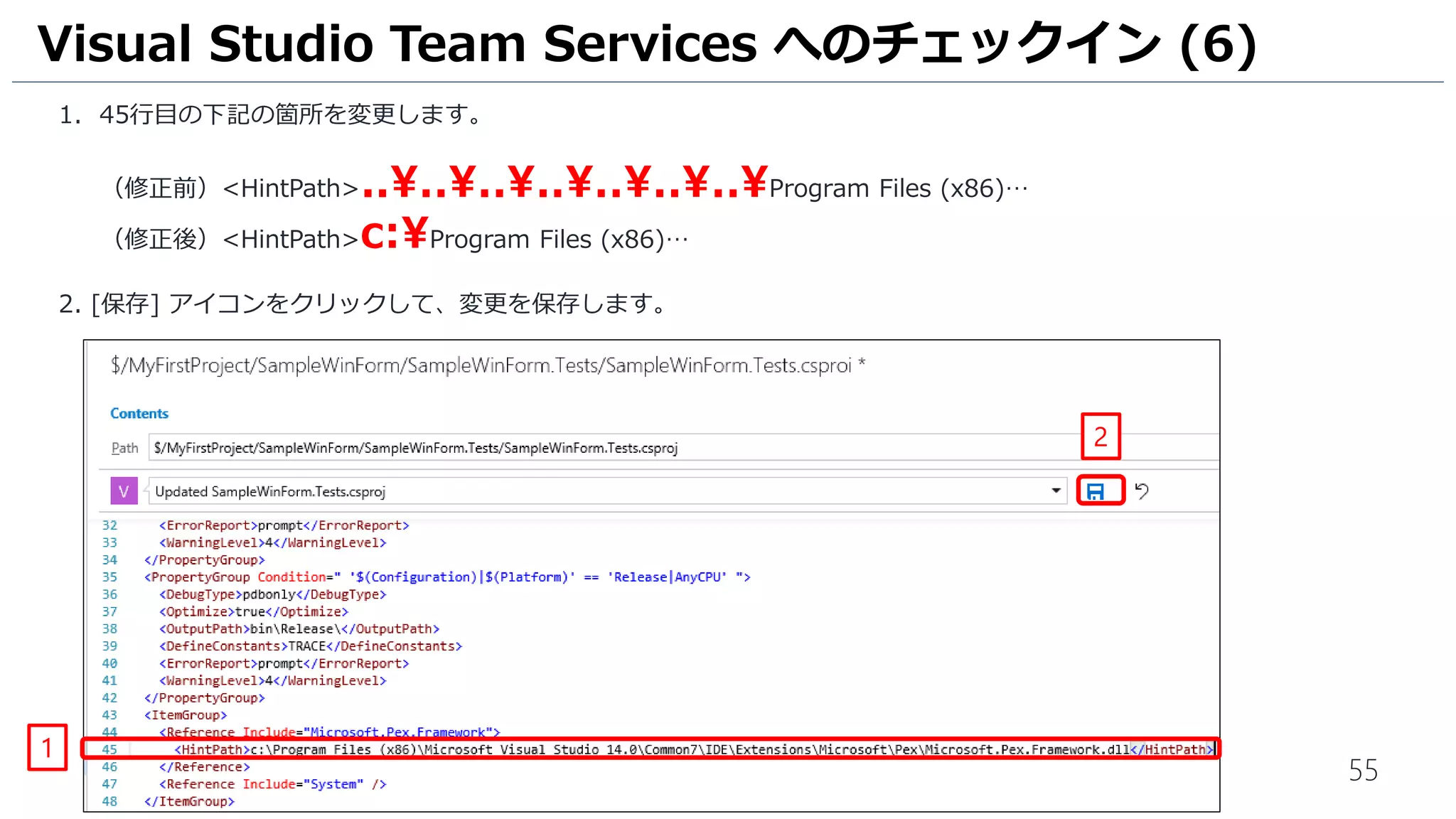Screen dimensions: 1456x819
Task: Open the check-in comment dropdown arrow
Action: pyautogui.click(x=1056, y=491)
